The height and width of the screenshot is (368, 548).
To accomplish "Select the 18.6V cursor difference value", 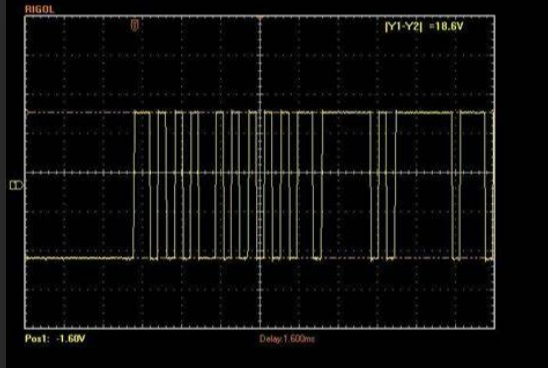I will [449, 26].
